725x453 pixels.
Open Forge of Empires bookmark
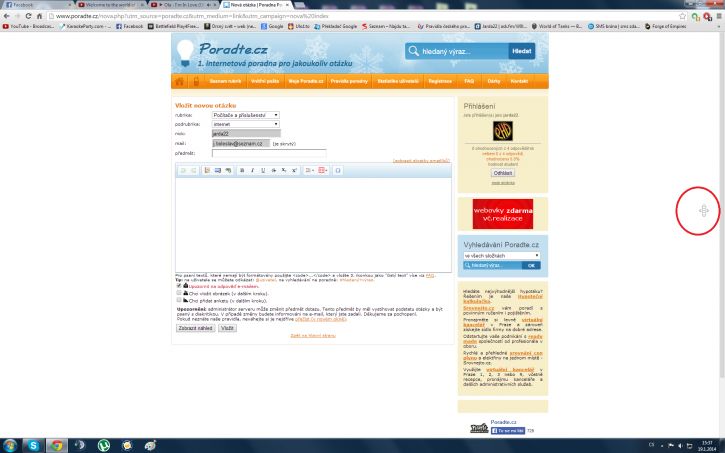666,26
